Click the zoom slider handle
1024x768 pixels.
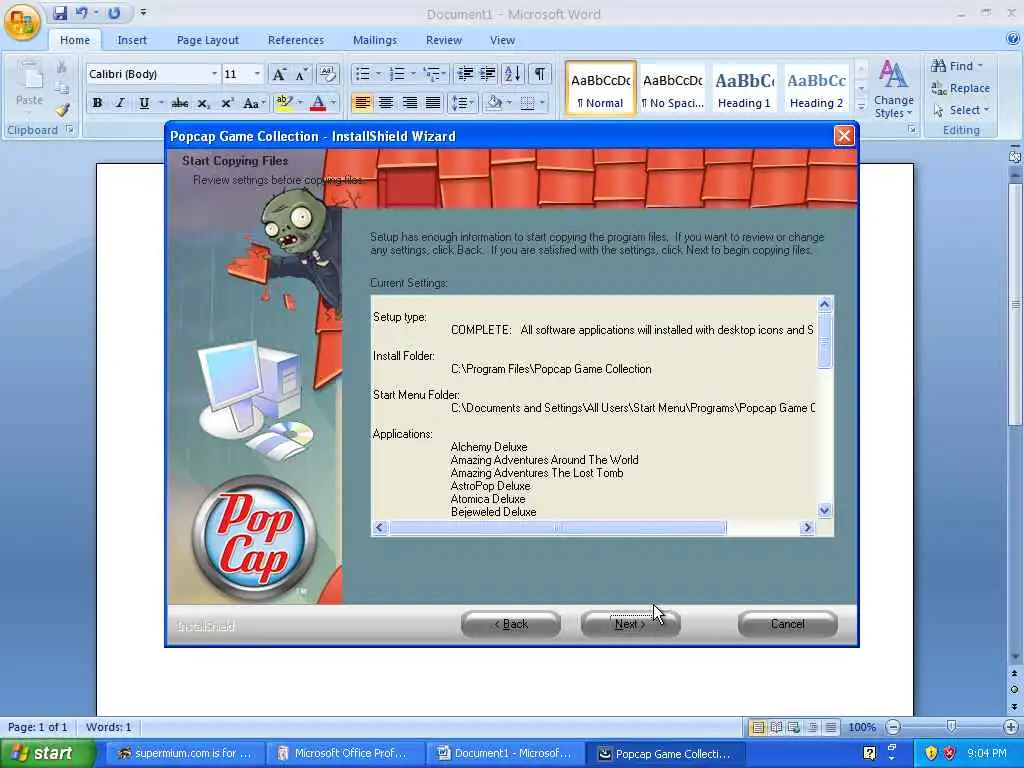[952, 727]
